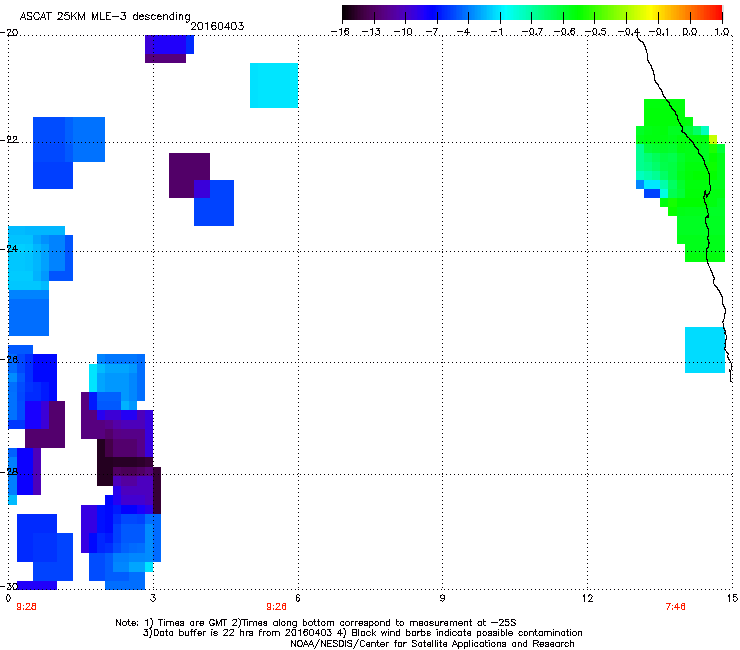Select the '-13' color bar tick label
The height and width of the screenshot is (650, 740).
pyautogui.click(x=371, y=32)
